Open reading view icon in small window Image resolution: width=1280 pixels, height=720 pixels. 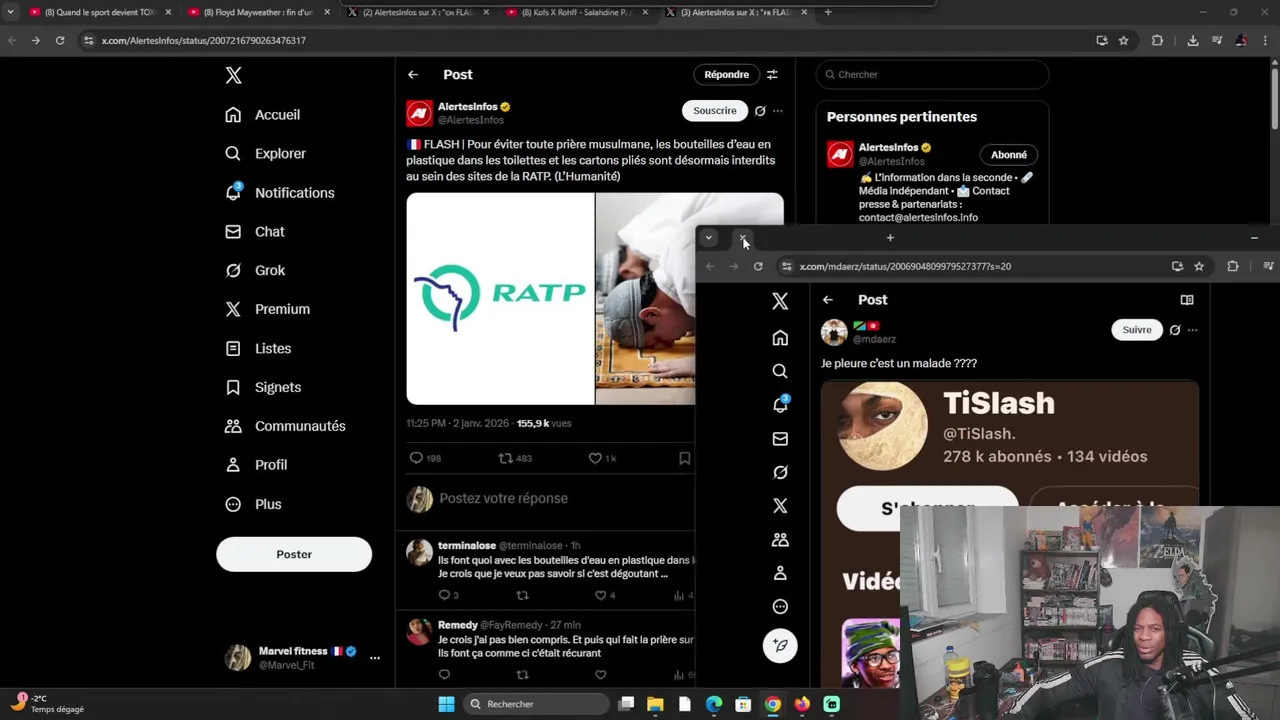tap(1187, 300)
